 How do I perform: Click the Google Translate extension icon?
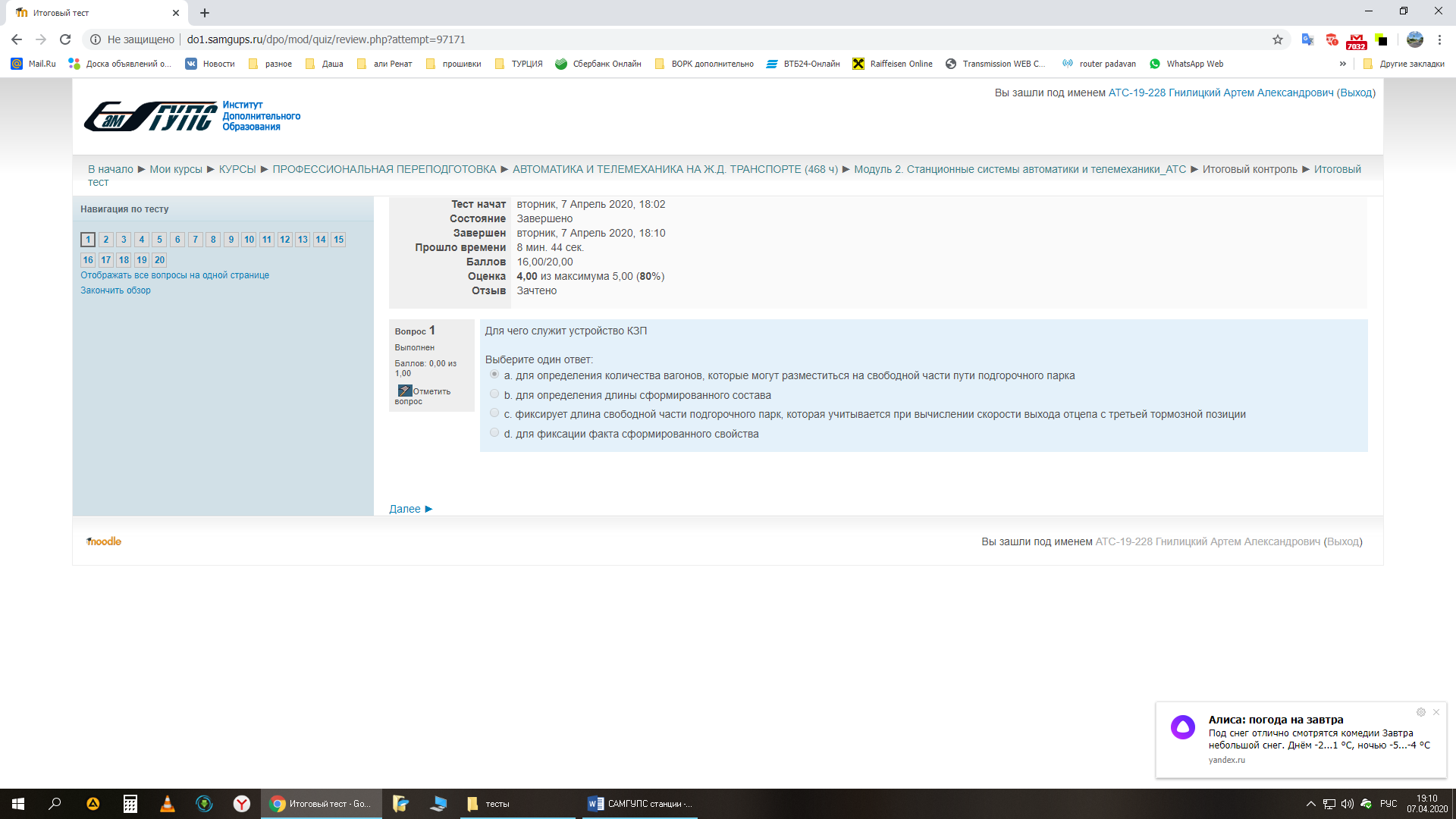pos(1307,39)
